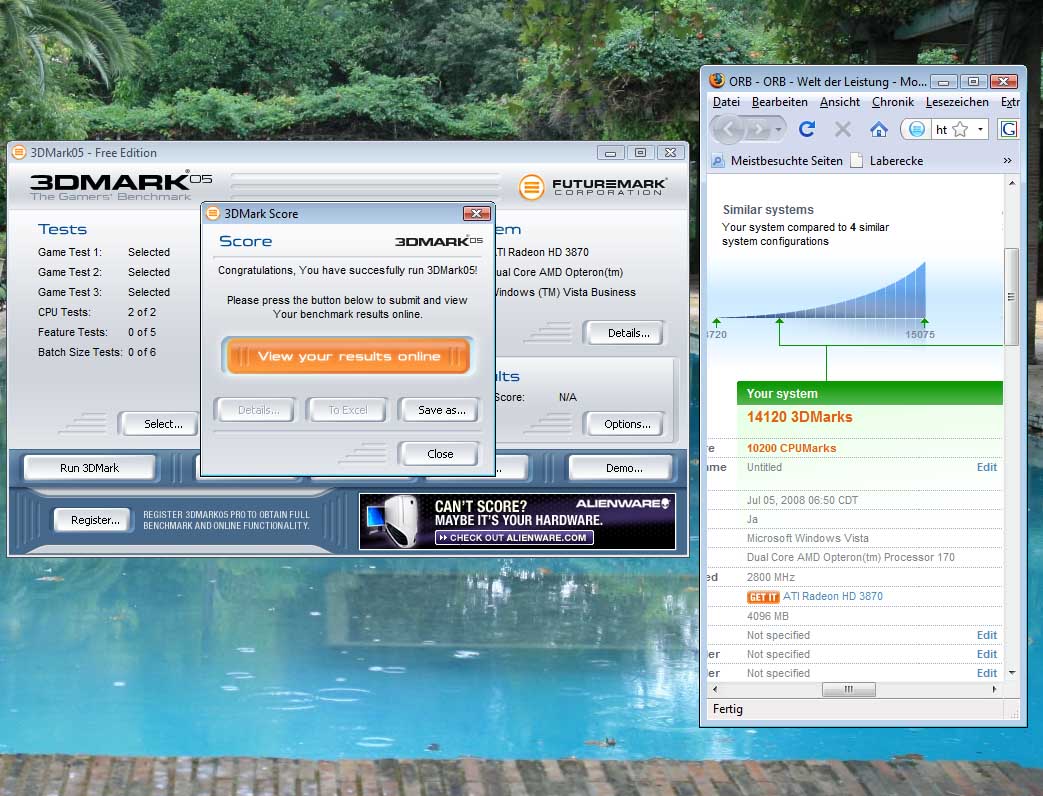Expand the bookmarks toolbar overflow chevron
Image resolution: width=1043 pixels, height=796 pixels.
click(1007, 161)
